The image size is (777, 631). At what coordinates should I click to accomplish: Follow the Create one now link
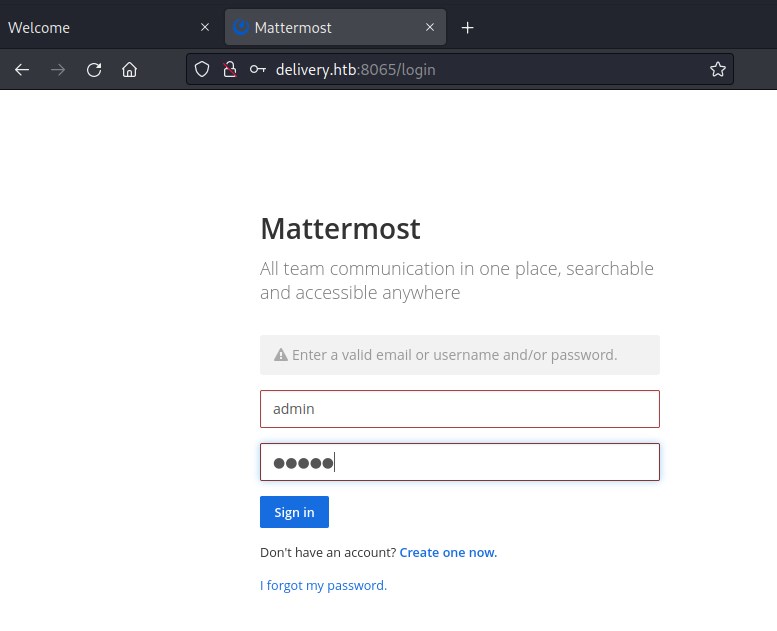click(448, 552)
